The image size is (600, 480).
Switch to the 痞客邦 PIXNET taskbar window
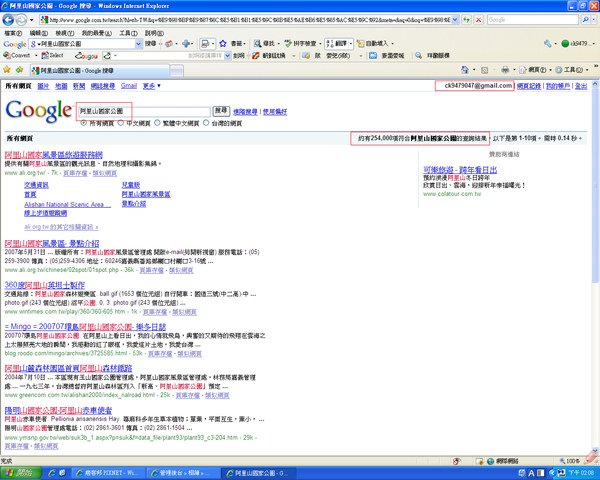[x=109, y=473]
